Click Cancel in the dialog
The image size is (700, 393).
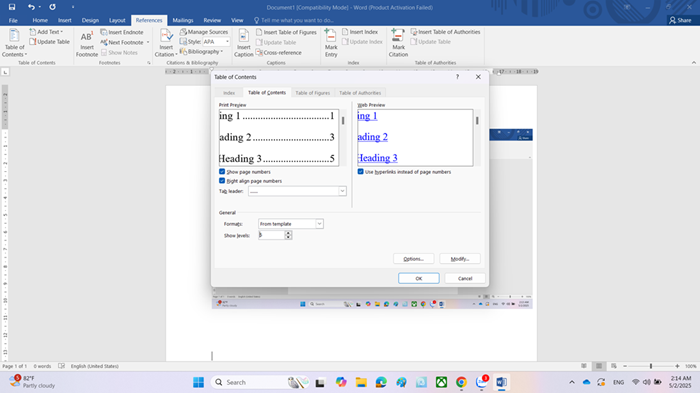[x=465, y=278]
